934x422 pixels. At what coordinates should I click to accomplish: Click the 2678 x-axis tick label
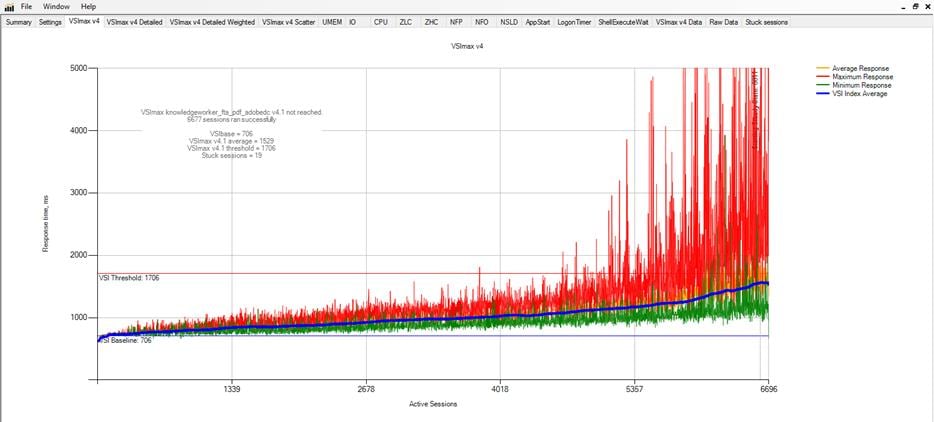click(x=365, y=390)
